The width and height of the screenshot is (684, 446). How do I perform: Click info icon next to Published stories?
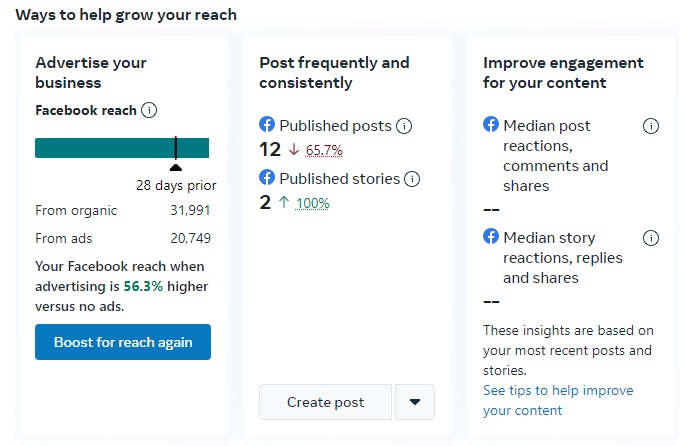point(412,179)
